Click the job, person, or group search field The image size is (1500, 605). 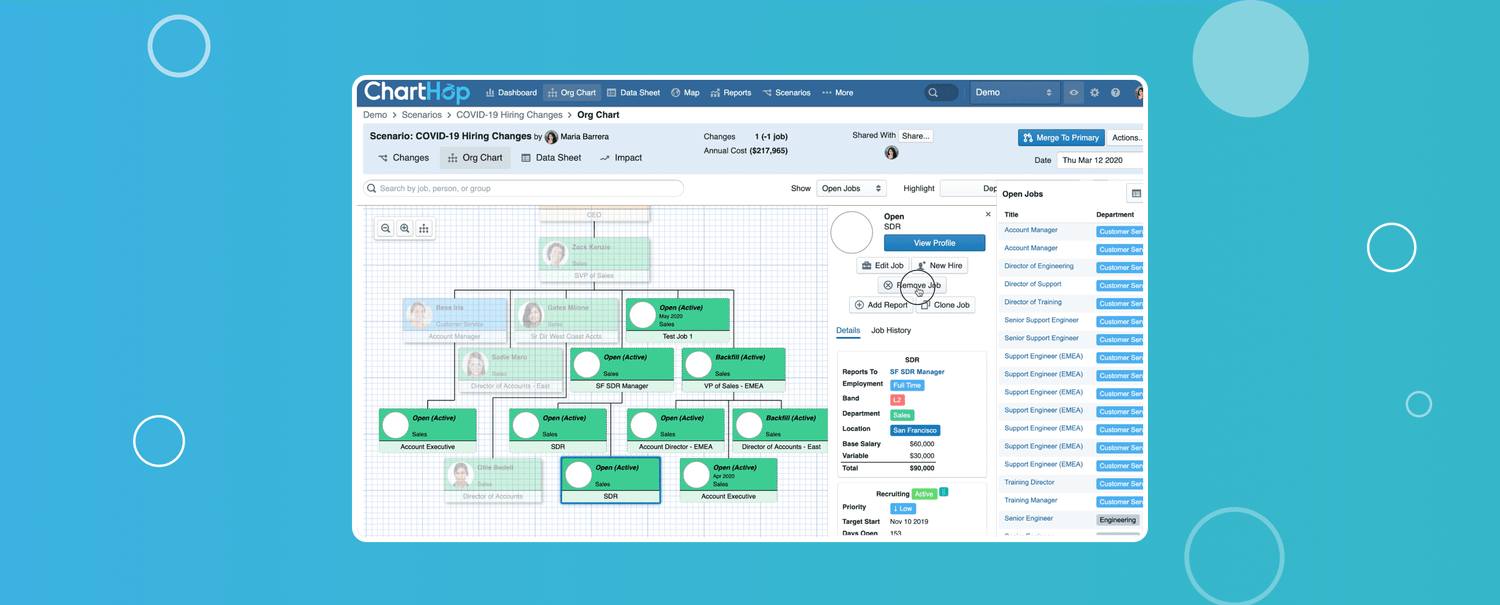pyautogui.click(x=524, y=188)
